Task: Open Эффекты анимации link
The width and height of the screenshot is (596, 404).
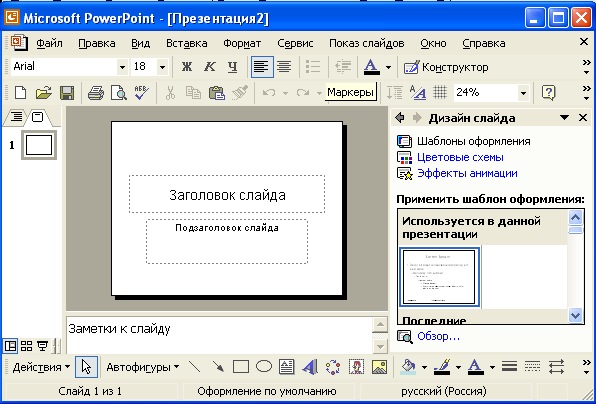Action: [467, 173]
